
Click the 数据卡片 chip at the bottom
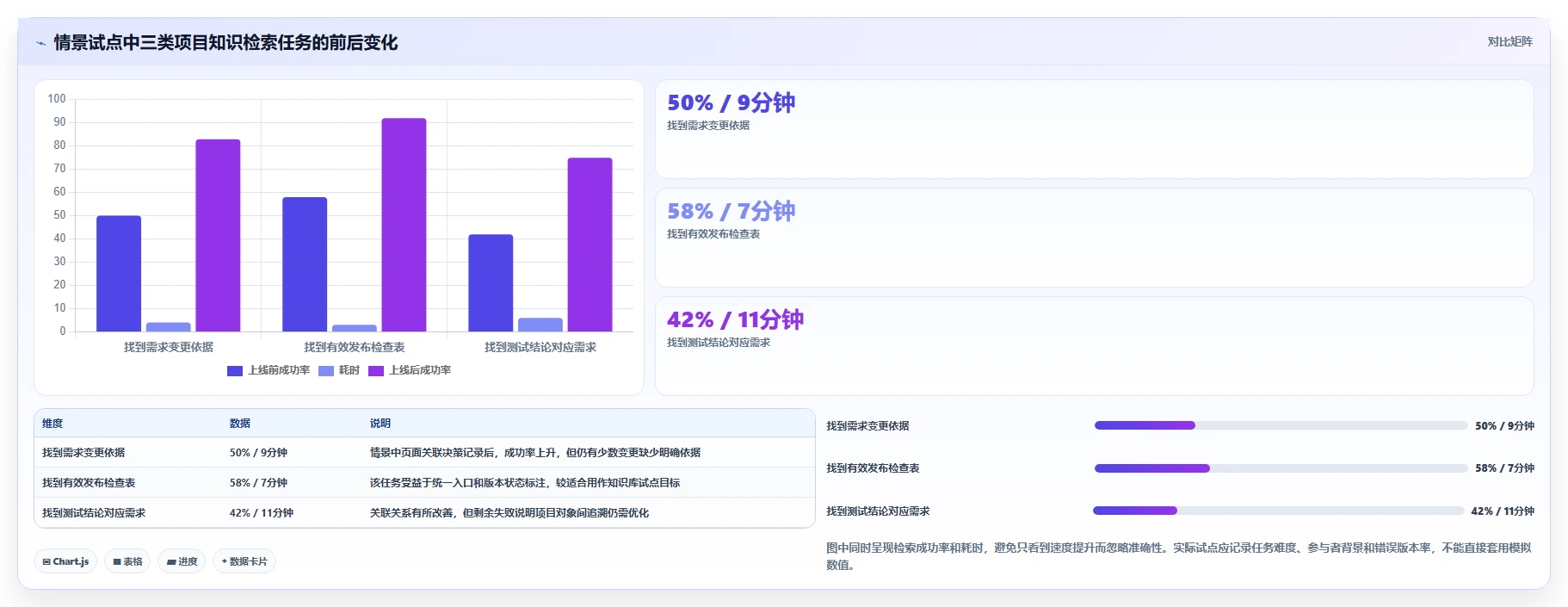(244, 561)
